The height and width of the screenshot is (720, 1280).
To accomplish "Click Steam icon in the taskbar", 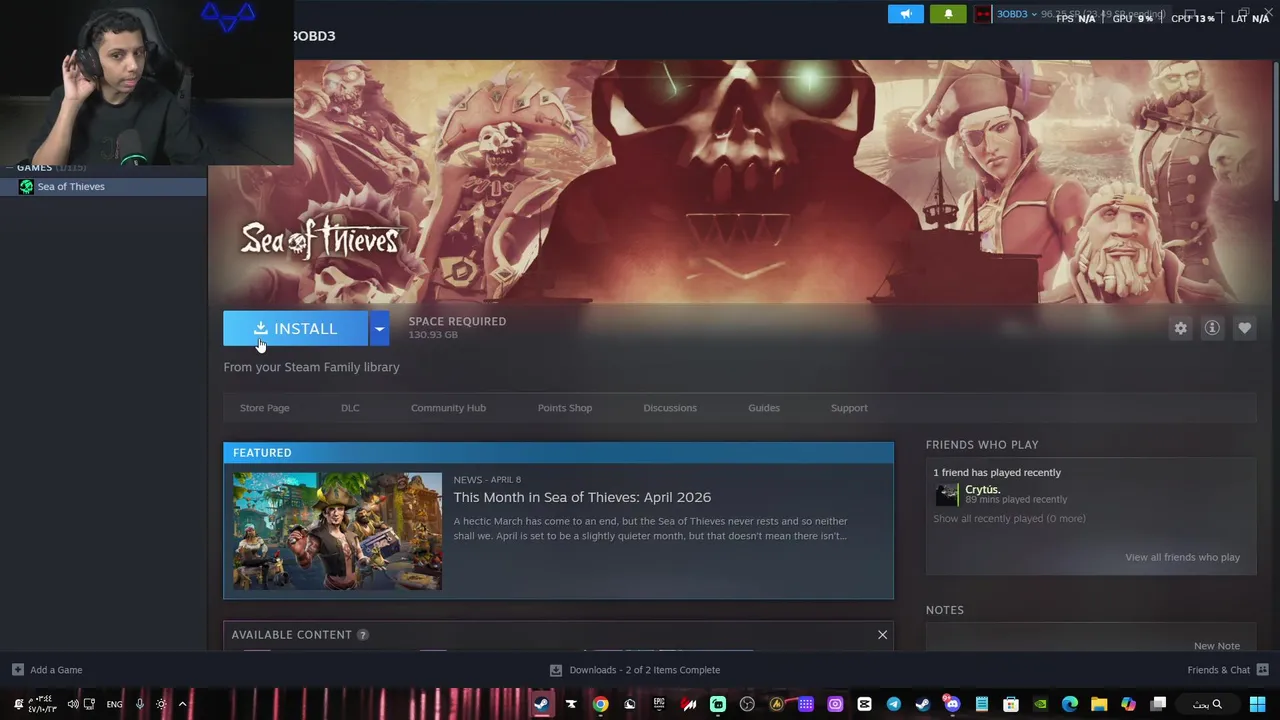I will (541, 705).
